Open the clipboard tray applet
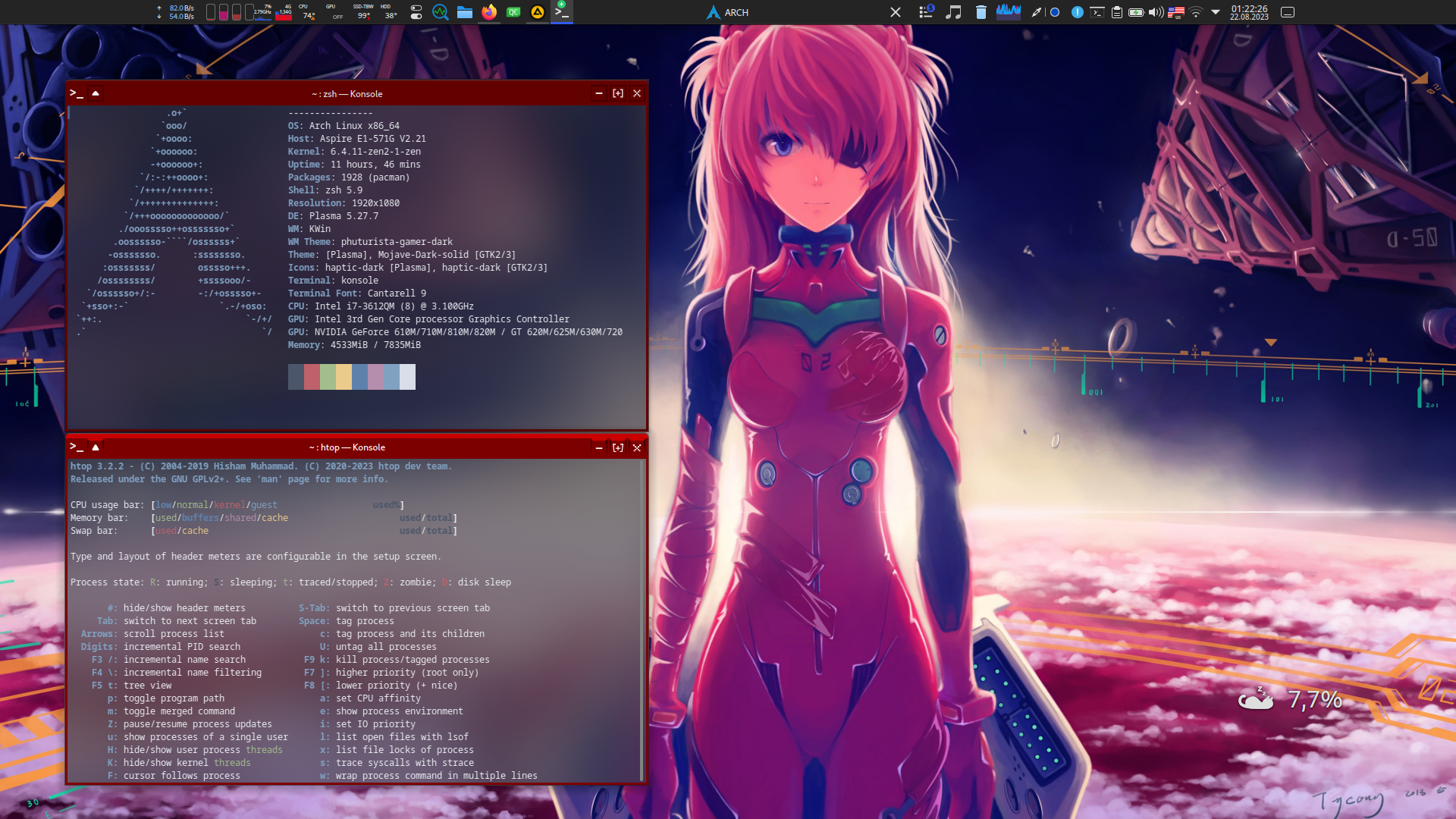 pos(1116,12)
